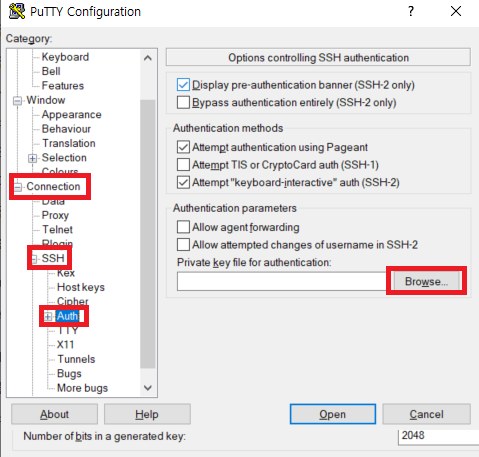Select Tunnels under SSH
Viewport: 479px width, 457px height.
(x=76, y=359)
